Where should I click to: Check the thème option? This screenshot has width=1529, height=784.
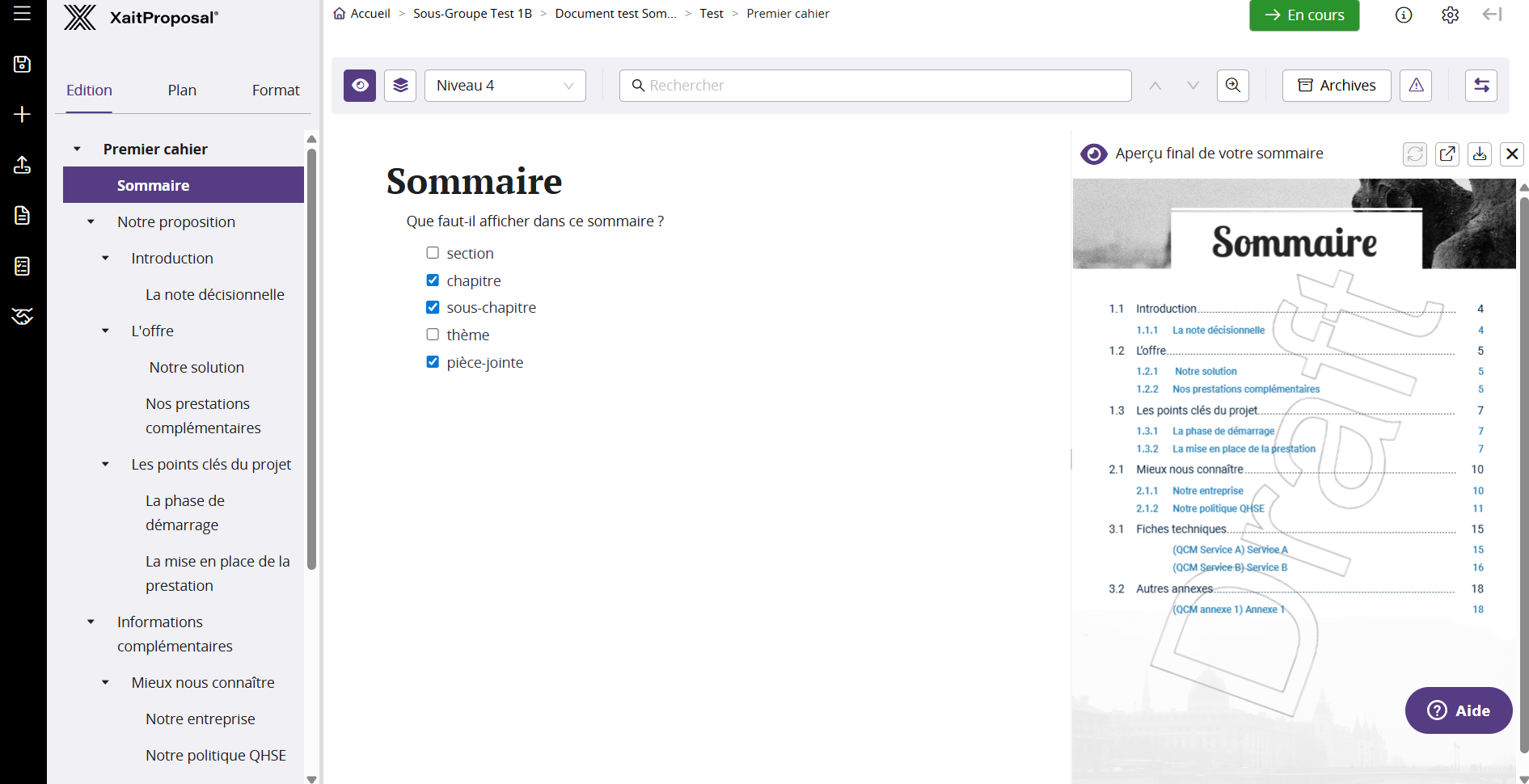(433, 334)
